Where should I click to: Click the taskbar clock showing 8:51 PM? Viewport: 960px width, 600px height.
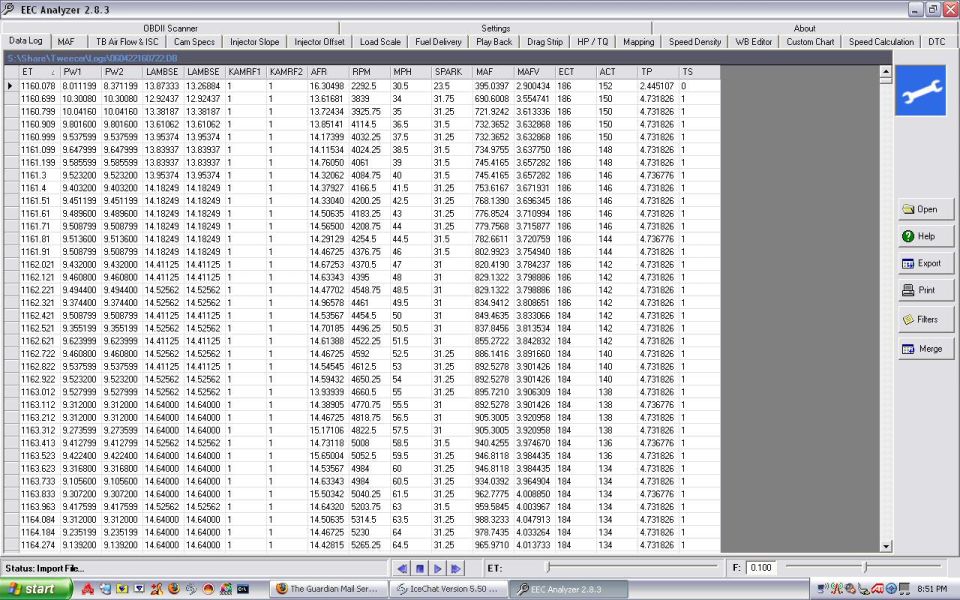[x=933, y=589]
